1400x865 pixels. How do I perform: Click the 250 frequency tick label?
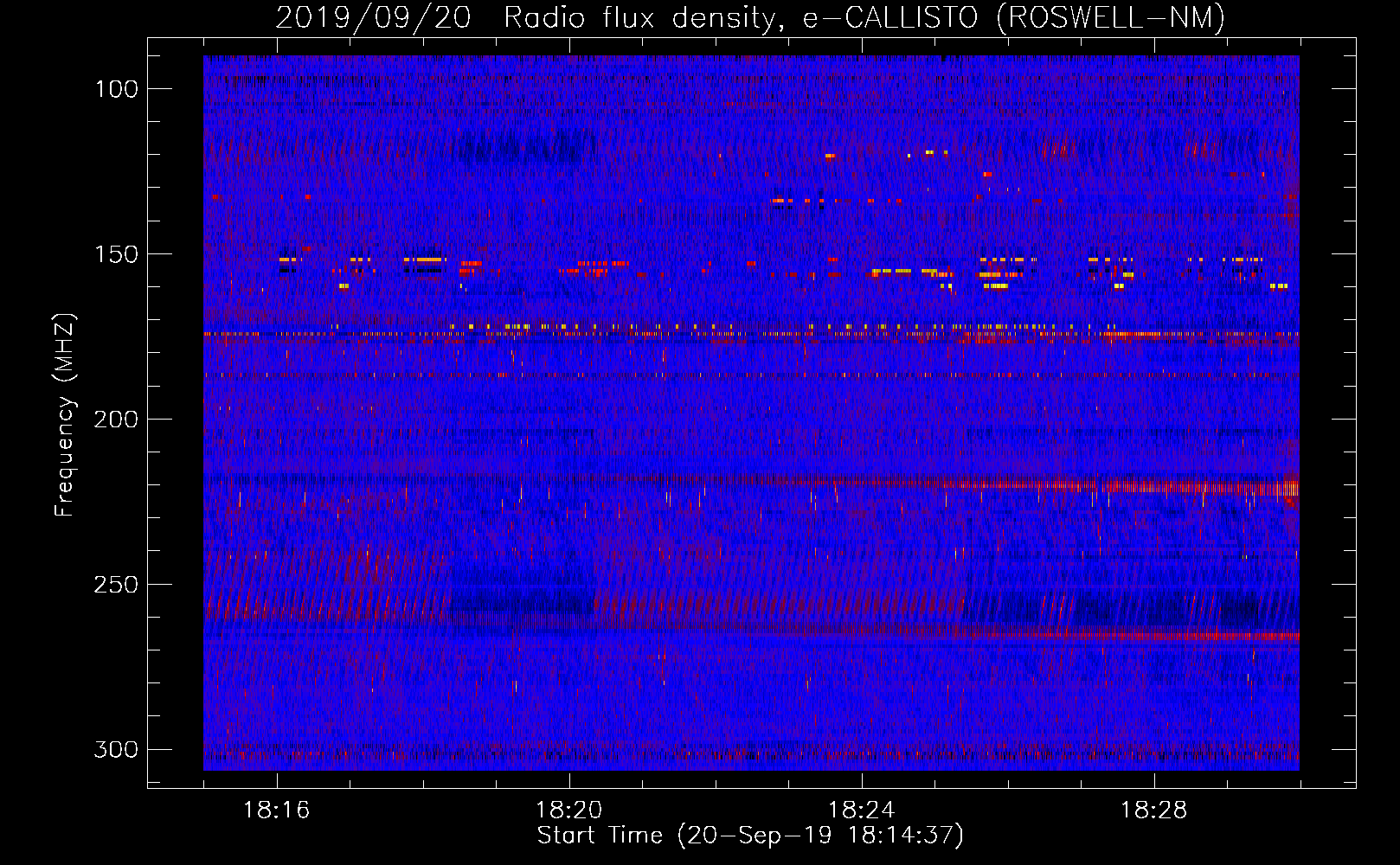(x=116, y=585)
